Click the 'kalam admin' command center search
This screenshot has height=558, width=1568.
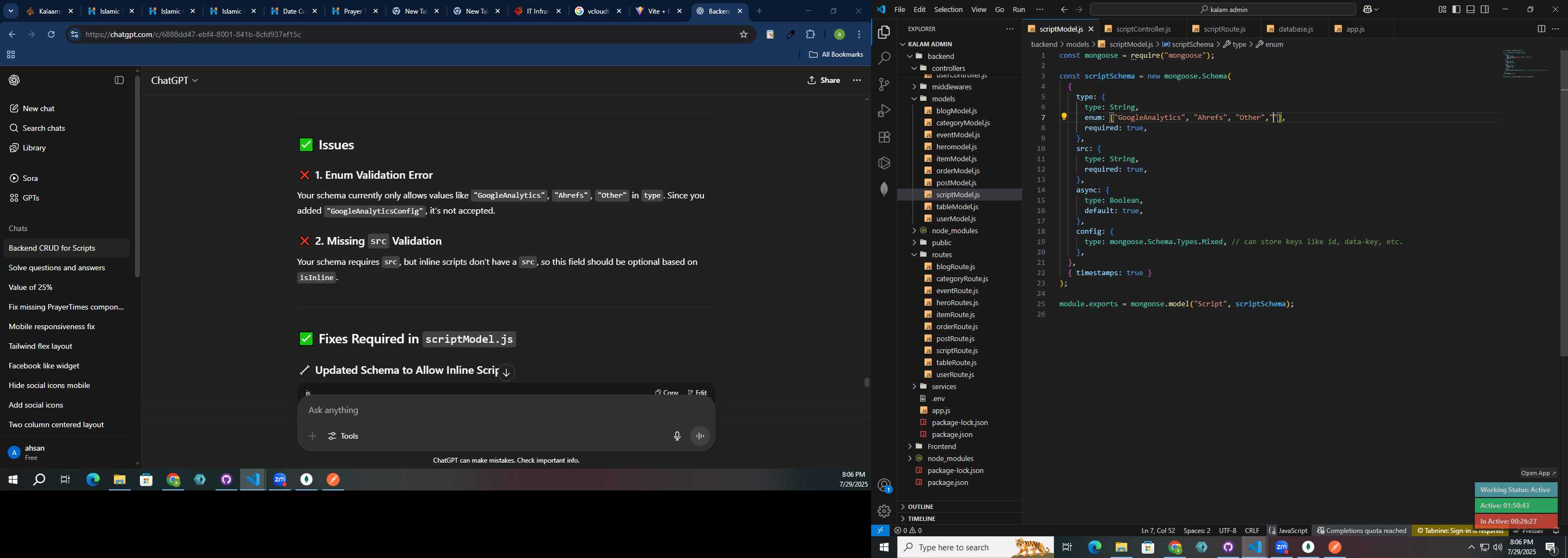coord(1222,10)
